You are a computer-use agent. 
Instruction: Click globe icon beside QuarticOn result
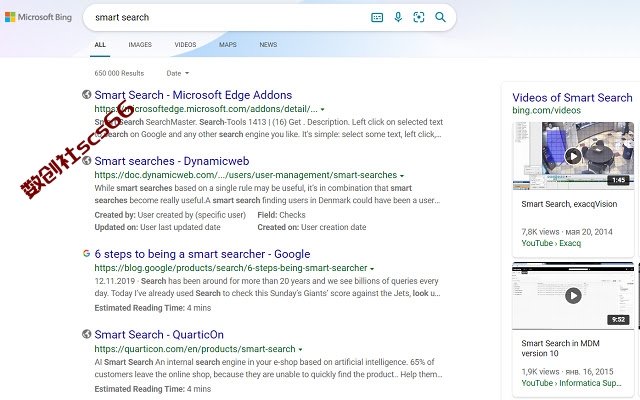pyautogui.click(x=87, y=334)
